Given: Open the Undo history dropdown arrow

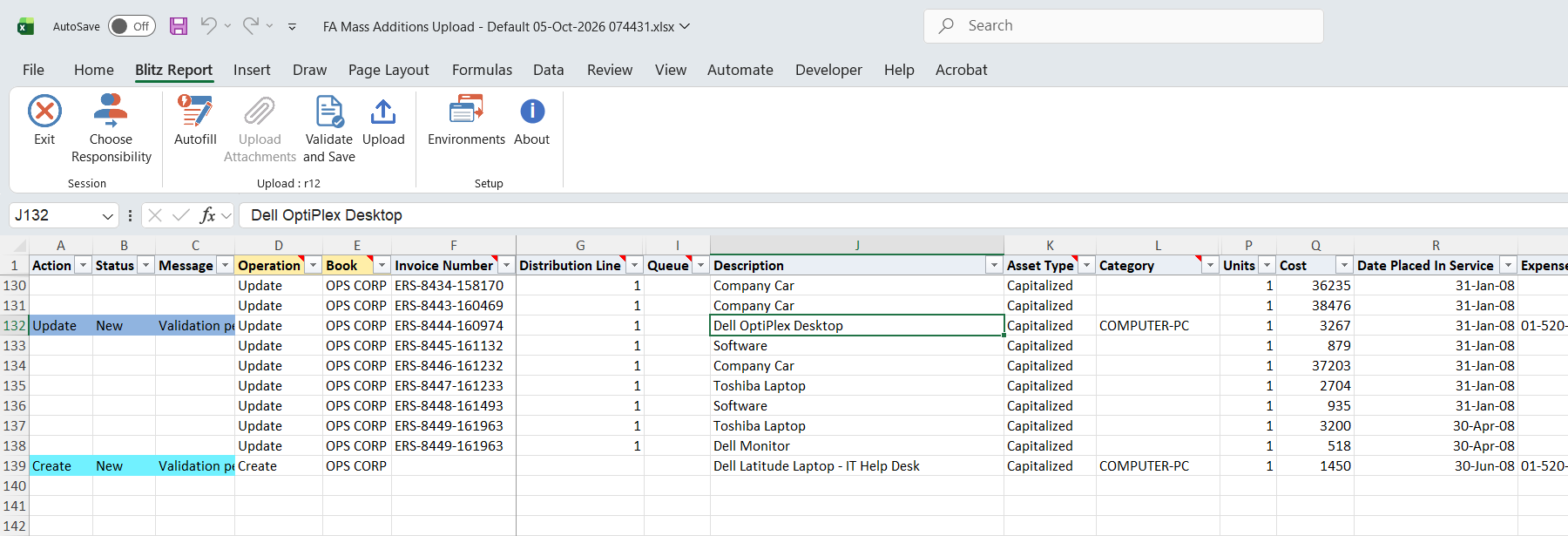Looking at the screenshot, I should tap(227, 26).
